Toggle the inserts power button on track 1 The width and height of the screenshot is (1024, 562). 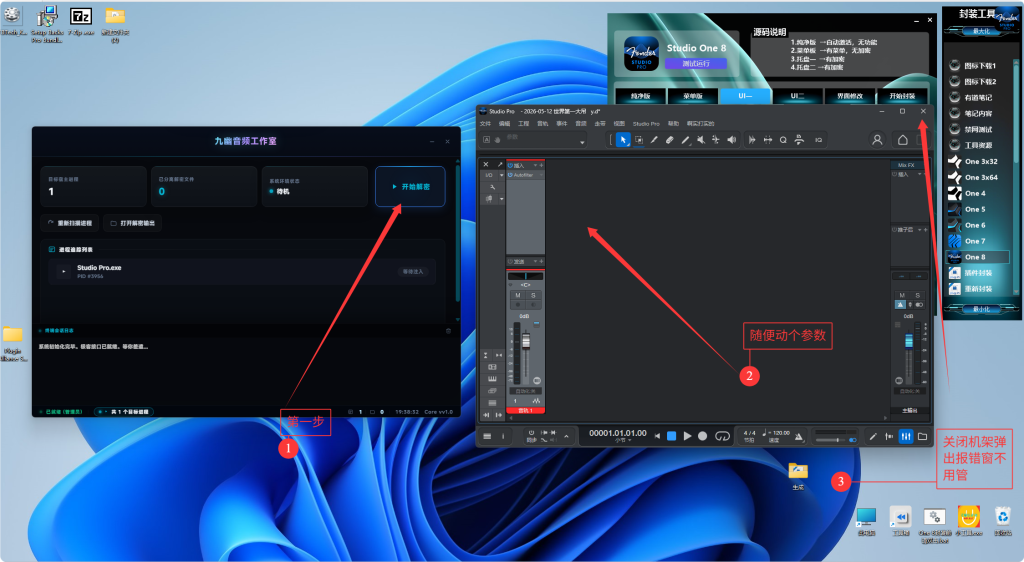(510, 165)
